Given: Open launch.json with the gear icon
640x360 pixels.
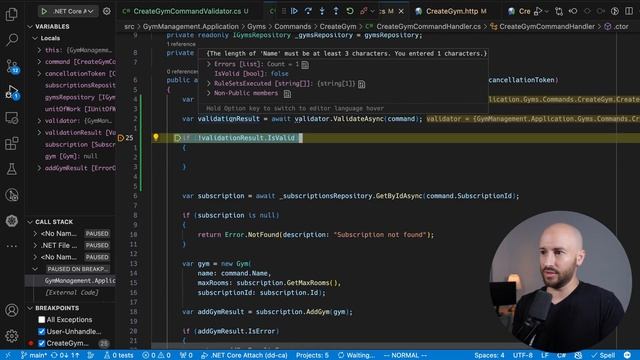Looking at the screenshot, I should (x=107, y=11).
